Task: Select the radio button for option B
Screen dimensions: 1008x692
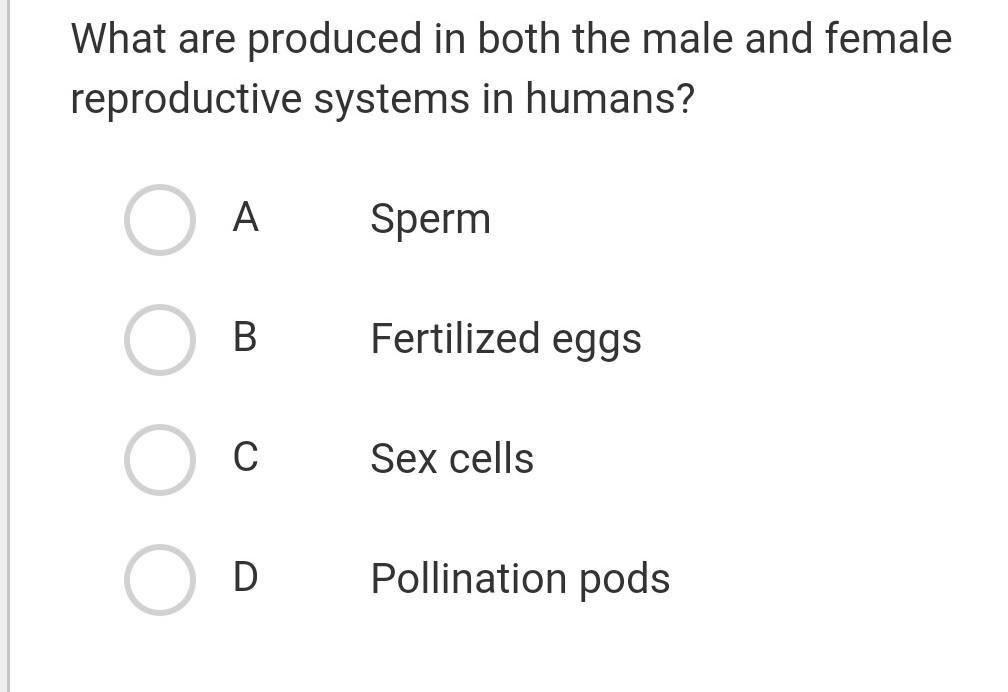Action: click(x=159, y=340)
